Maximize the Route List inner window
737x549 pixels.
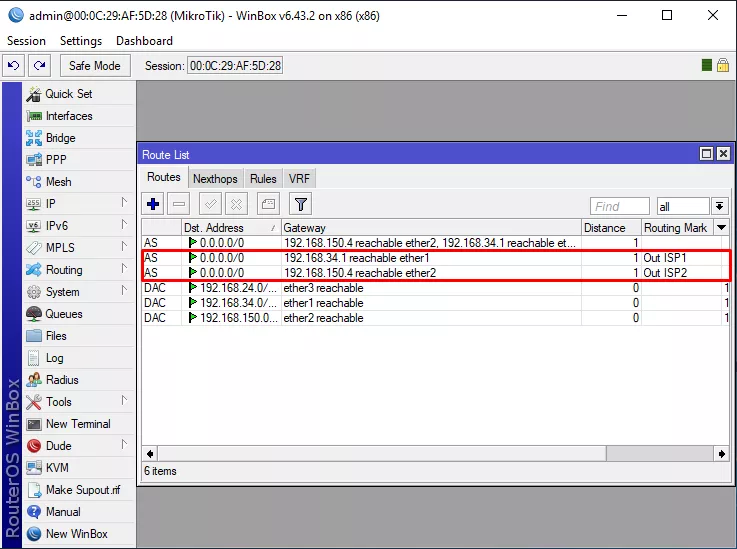point(706,154)
